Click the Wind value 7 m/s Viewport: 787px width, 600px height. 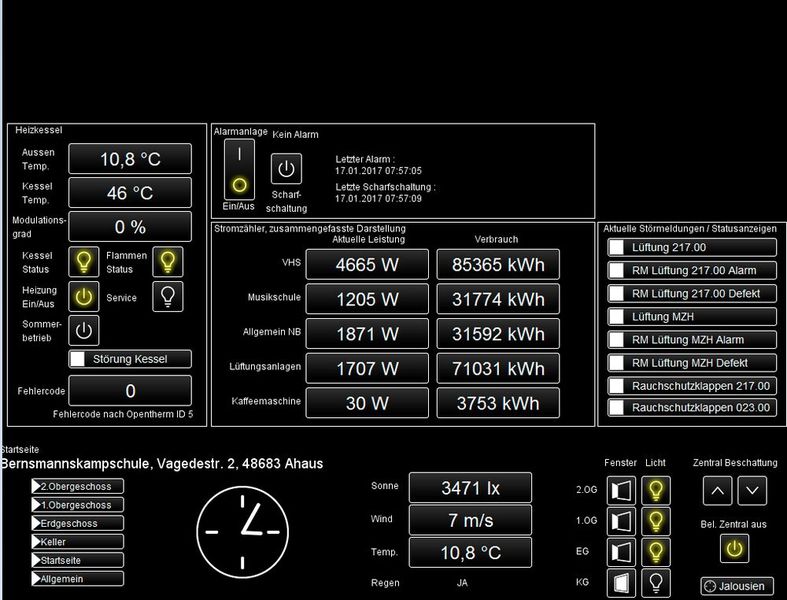point(470,520)
